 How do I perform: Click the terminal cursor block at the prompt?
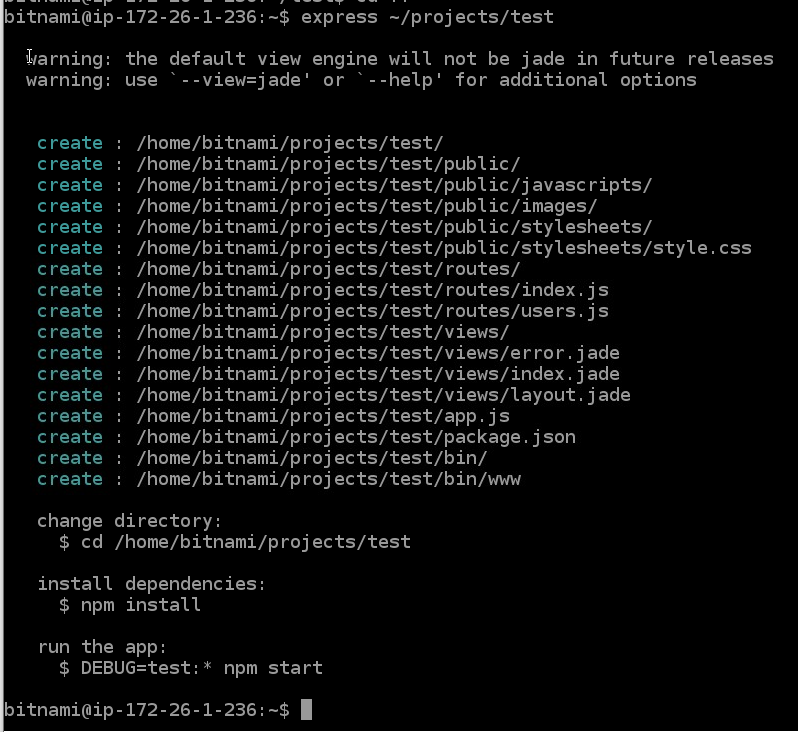(x=307, y=710)
